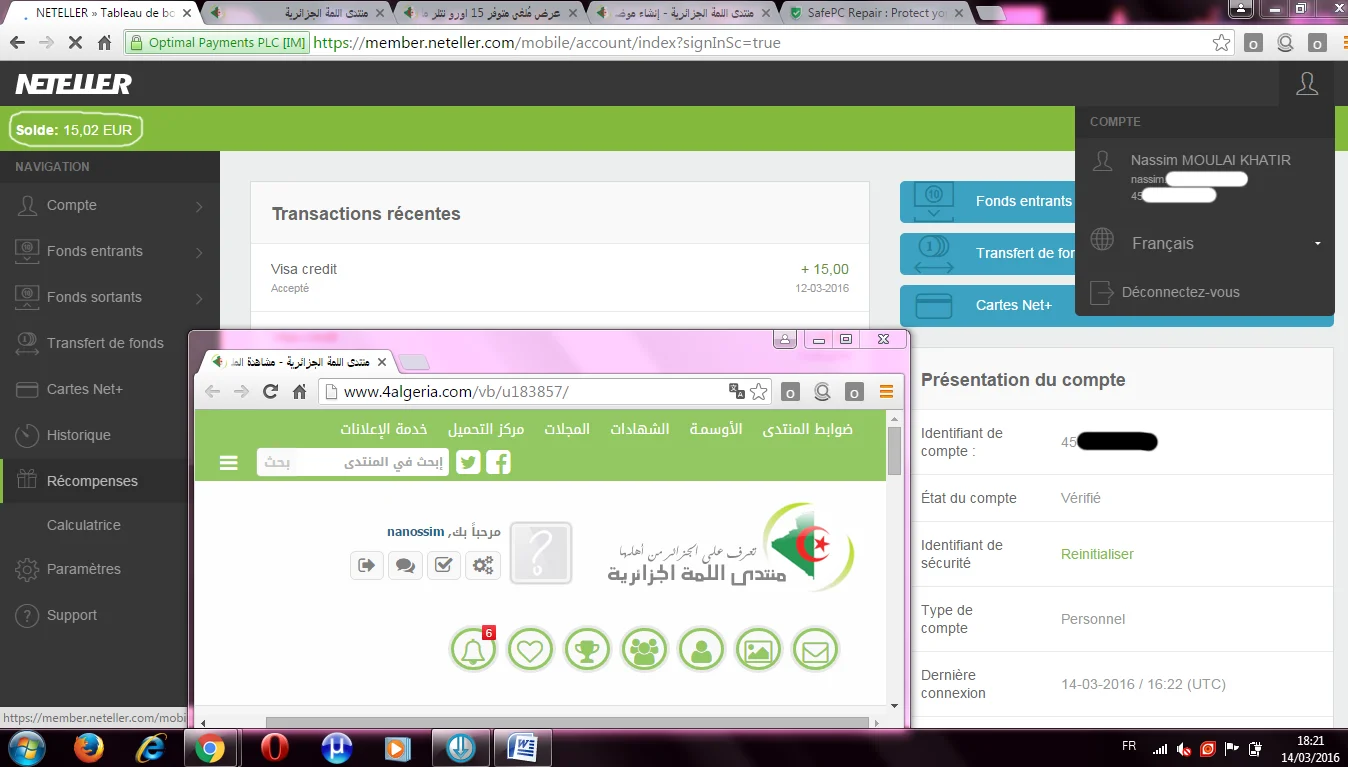Open the forum messages envelope icon
This screenshot has height=767, width=1348.
point(815,651)
